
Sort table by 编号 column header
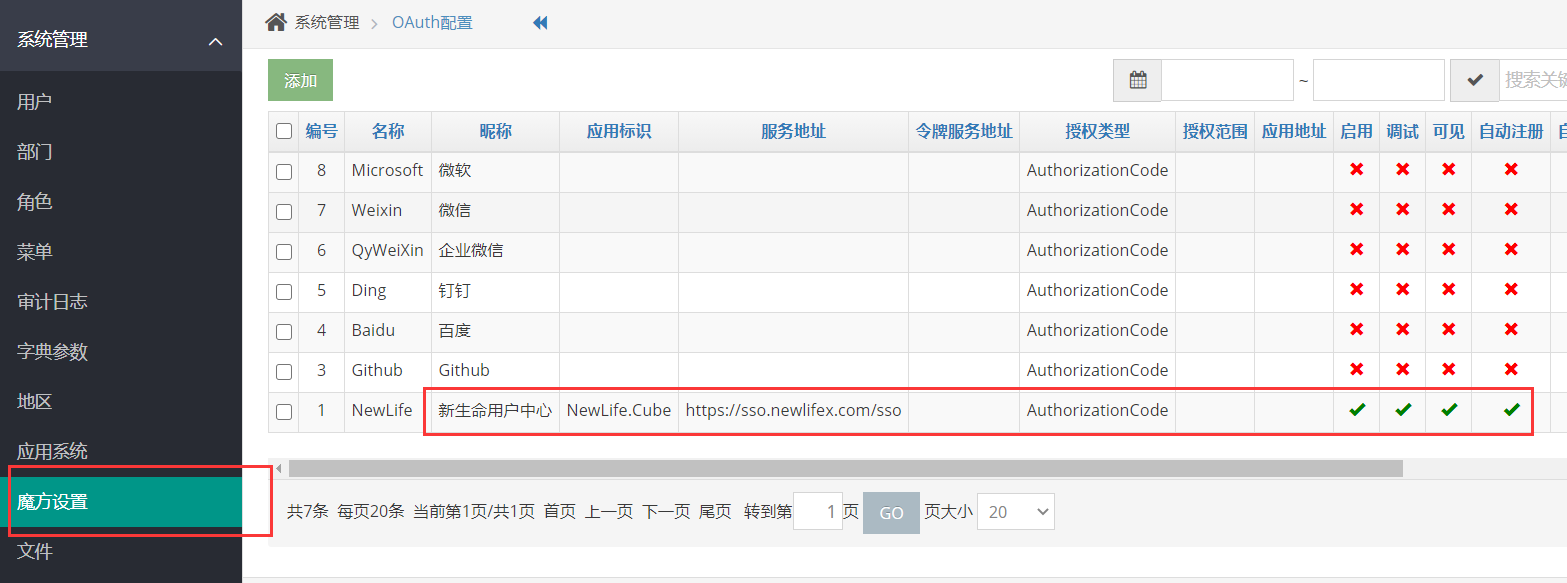point(321,131)
